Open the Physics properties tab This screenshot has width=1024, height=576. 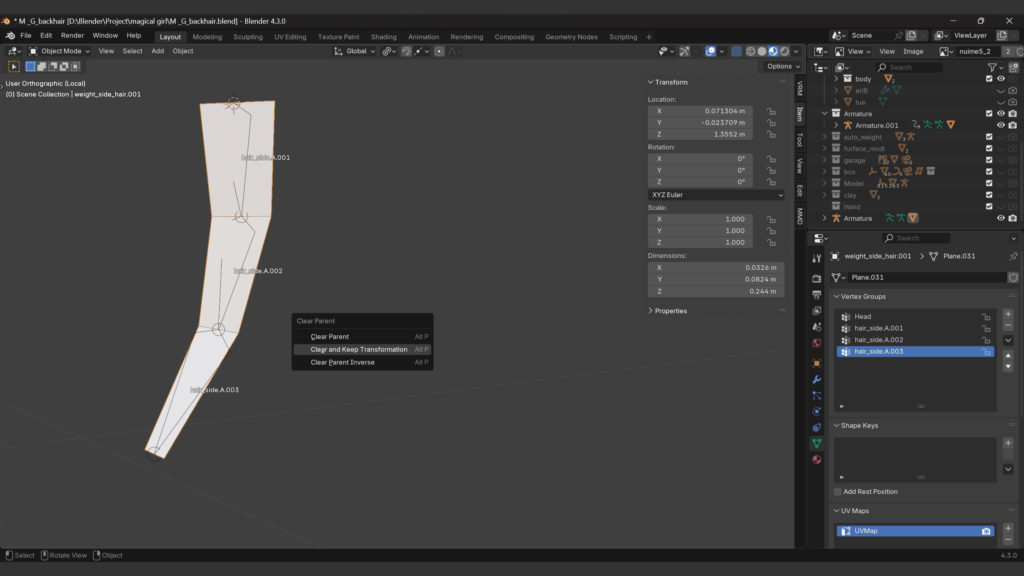[817, 411]
